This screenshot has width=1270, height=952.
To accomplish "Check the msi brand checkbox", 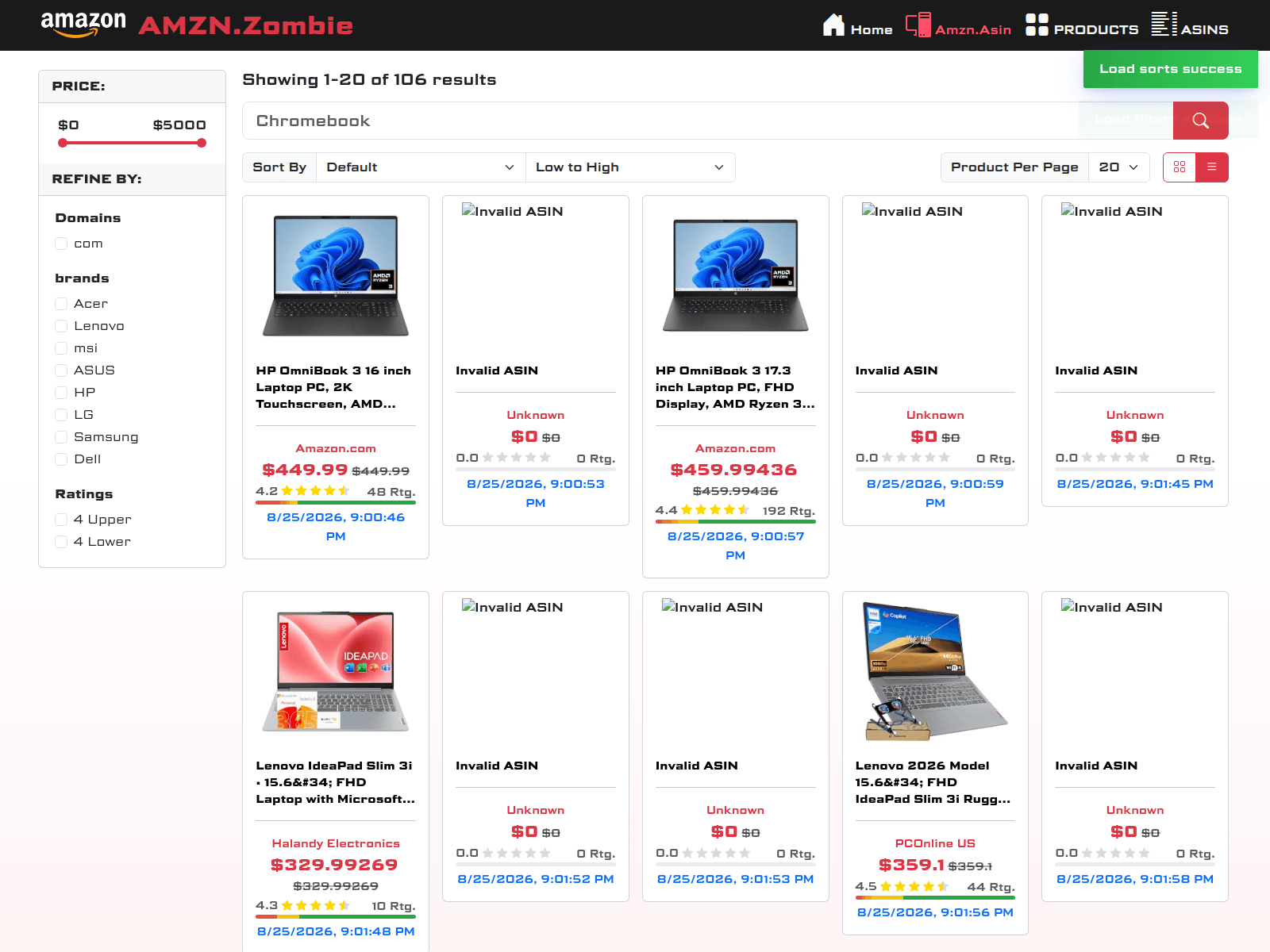I will [61, 348].
